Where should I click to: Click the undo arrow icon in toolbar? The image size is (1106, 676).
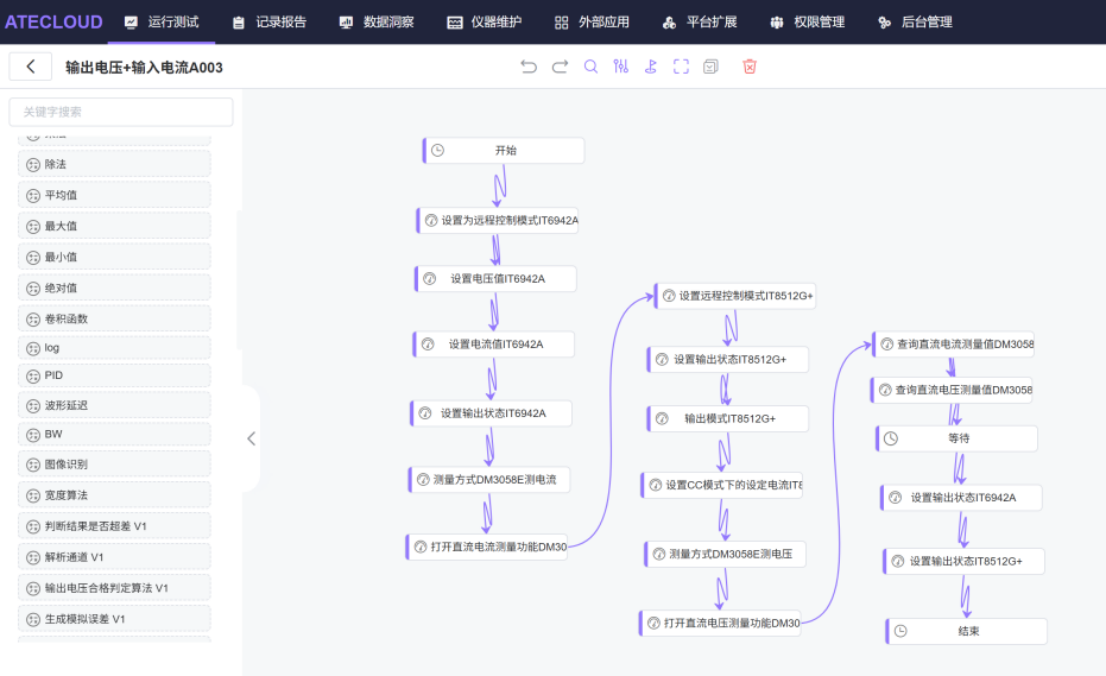click(x=528, y=66)
